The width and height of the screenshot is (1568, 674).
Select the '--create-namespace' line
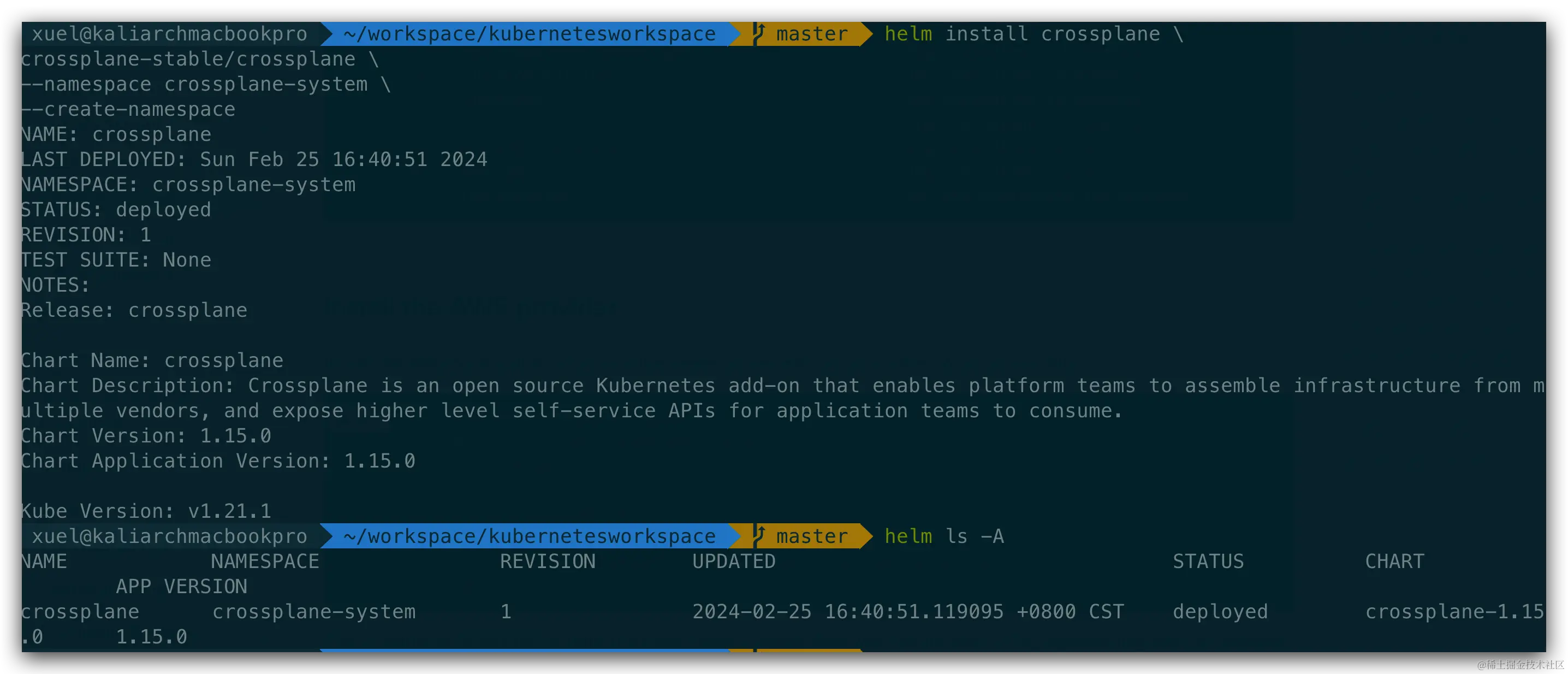point(128,109)
